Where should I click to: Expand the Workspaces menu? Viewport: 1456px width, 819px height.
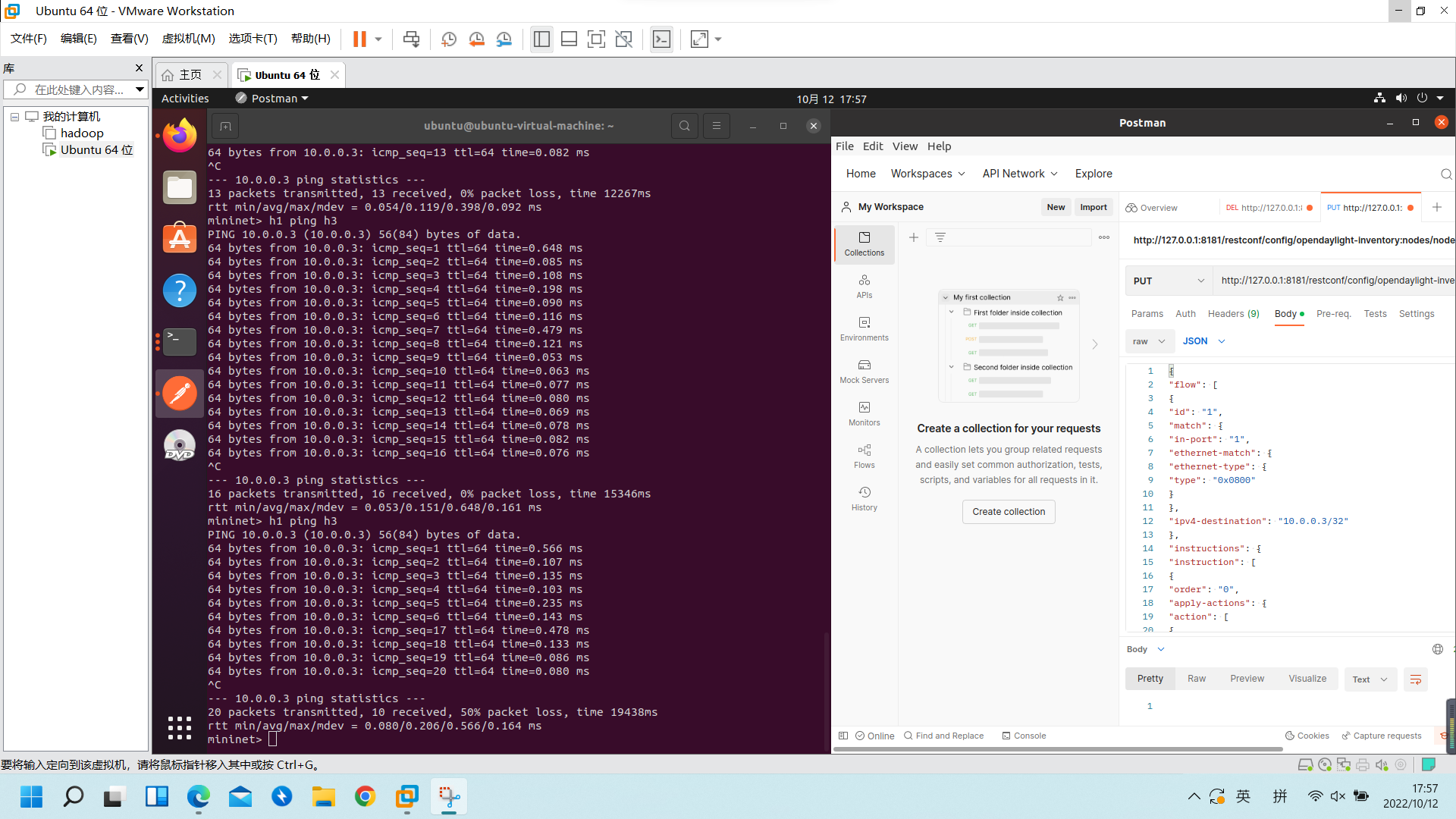[x=927, y=174]
